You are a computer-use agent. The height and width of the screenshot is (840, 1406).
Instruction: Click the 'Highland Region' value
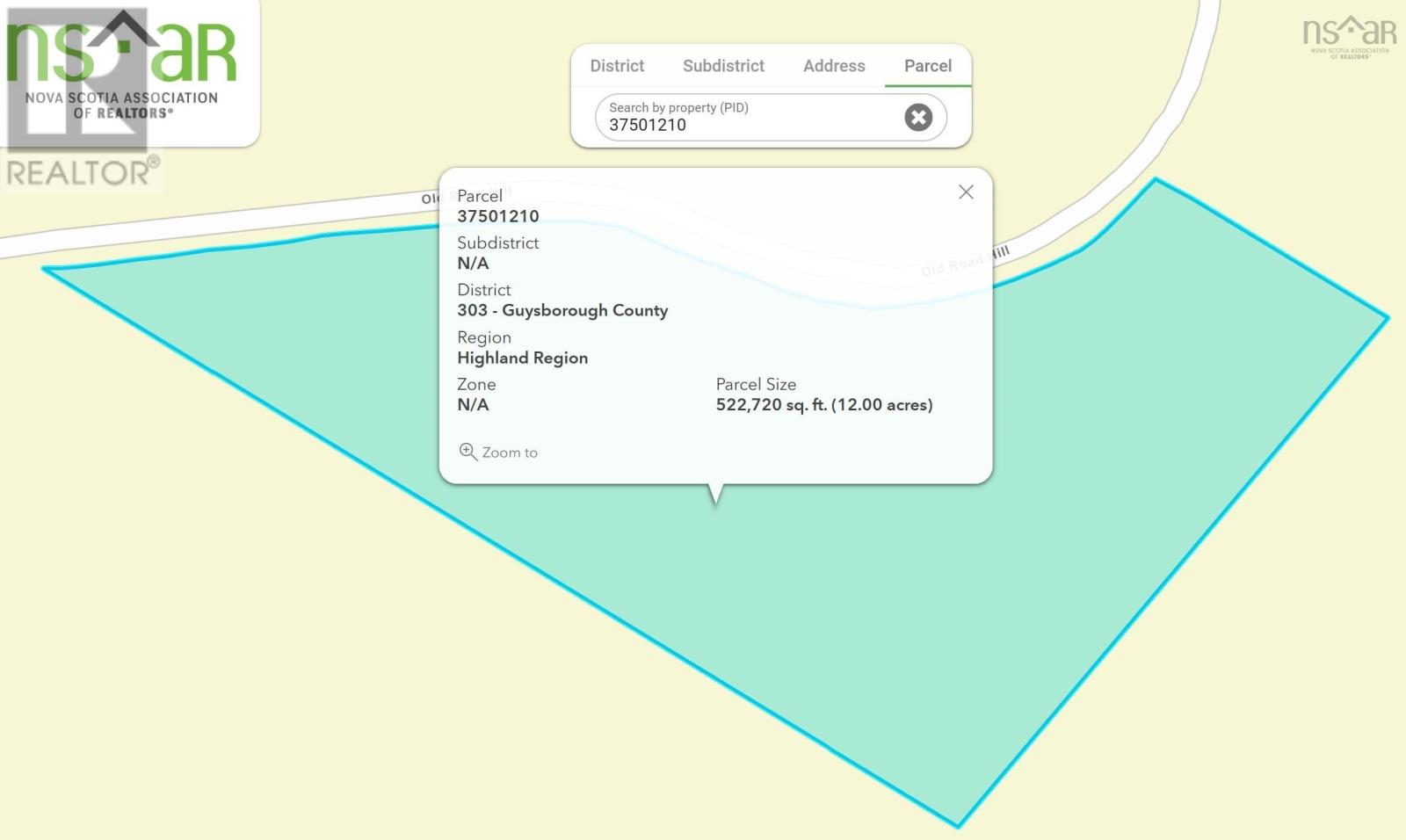(x=522, y=358)
